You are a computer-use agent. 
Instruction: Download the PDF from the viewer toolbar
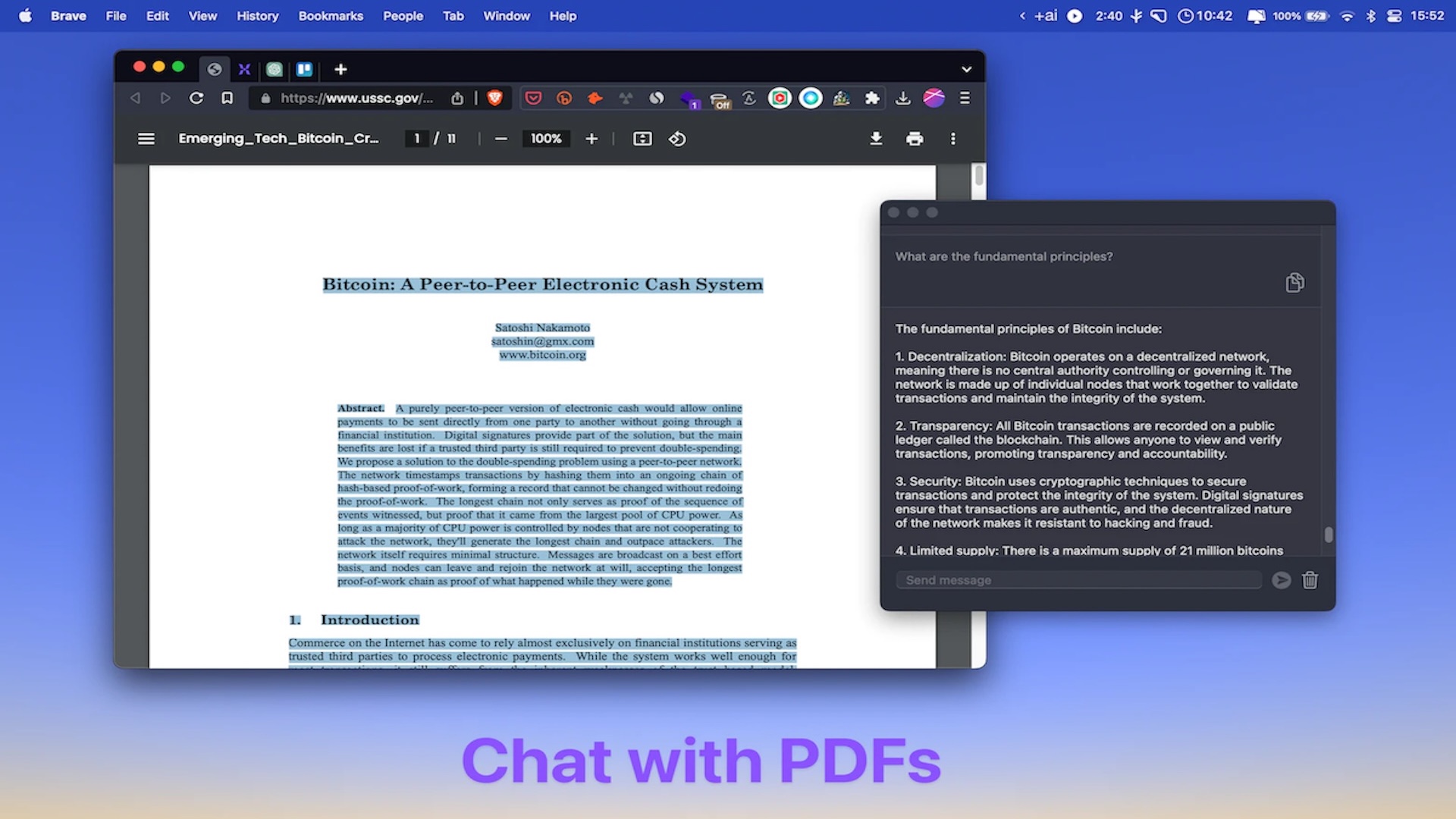point(876,139)
